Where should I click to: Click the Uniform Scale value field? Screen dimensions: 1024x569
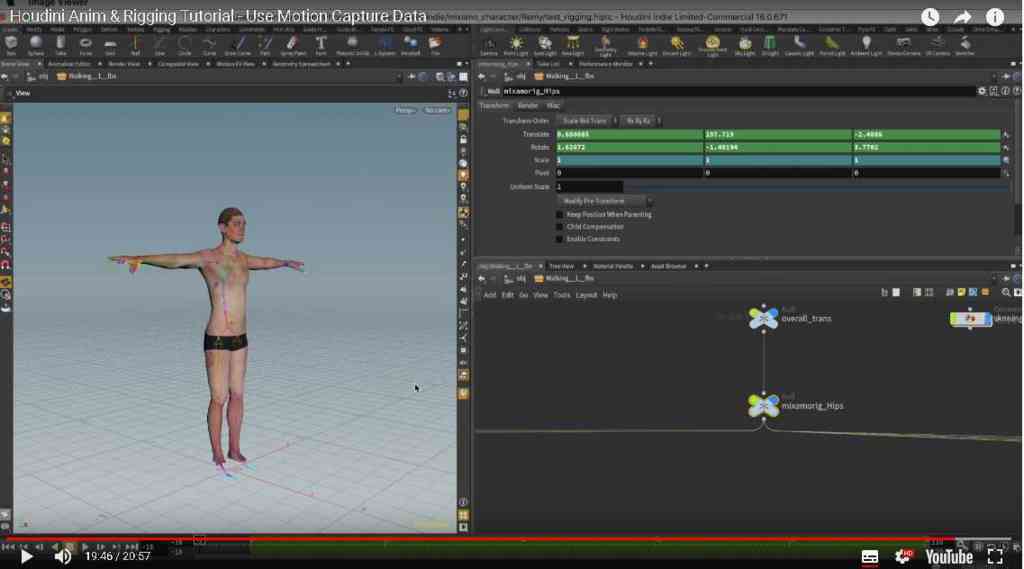pos(589,187)
